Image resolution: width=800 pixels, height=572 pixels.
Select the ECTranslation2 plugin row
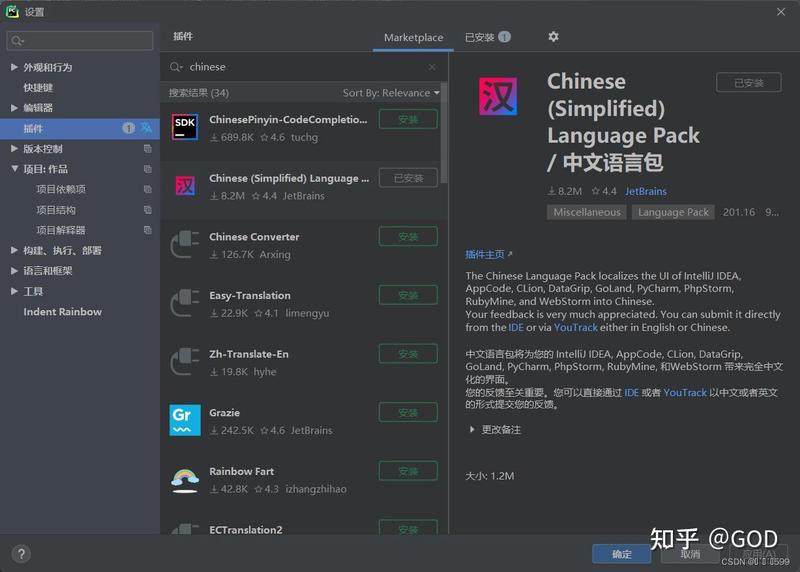(x=305, y=526)
